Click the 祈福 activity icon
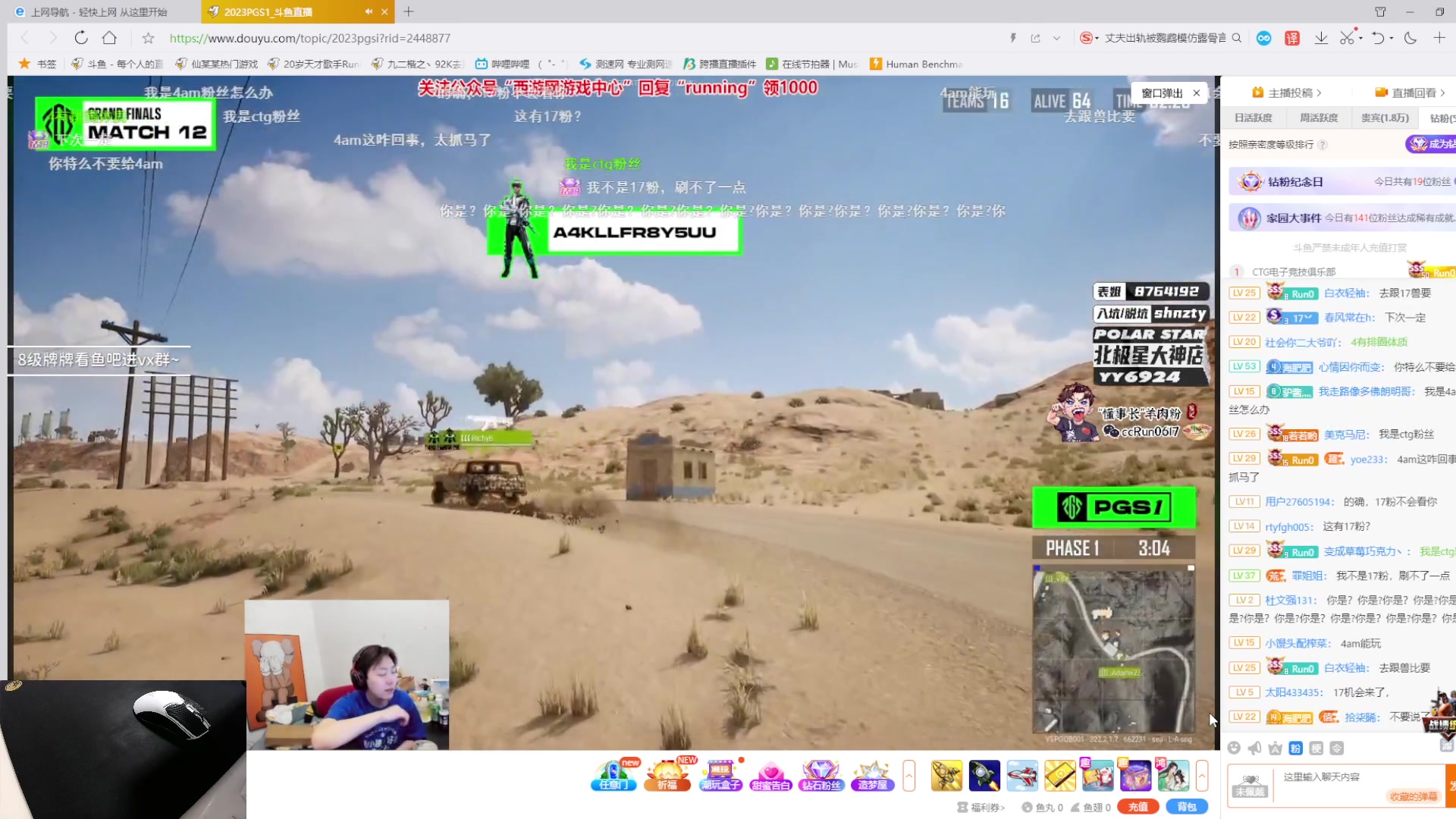 pyautogui.click(x=667, y=775)
